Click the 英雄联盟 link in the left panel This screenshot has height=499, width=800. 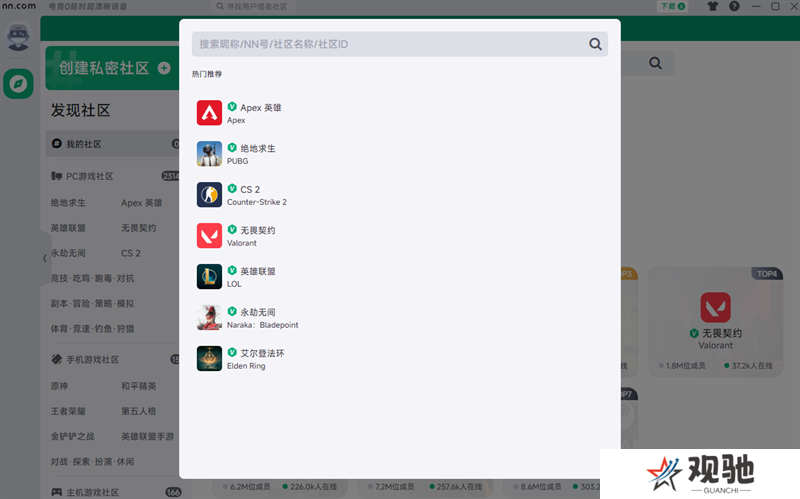point(68,228)
